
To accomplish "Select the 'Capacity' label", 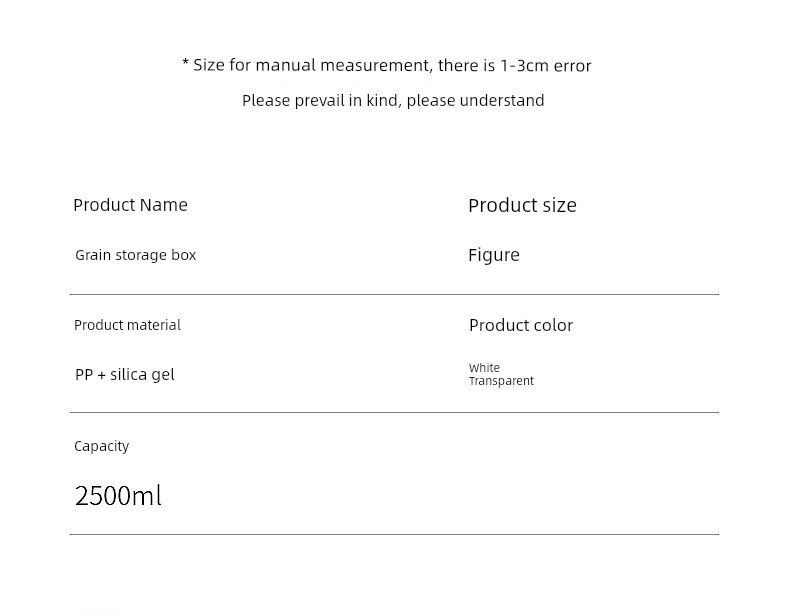I will coord(101,446).
